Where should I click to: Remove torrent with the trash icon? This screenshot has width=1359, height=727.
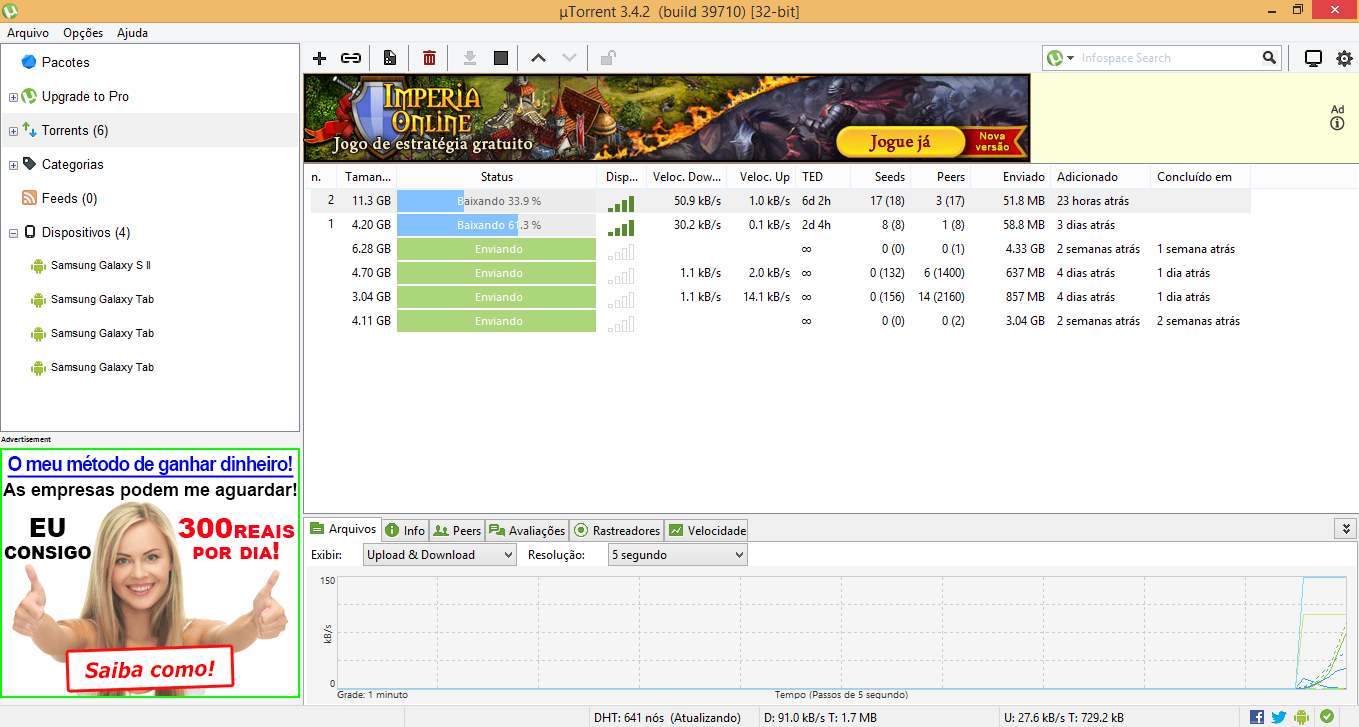[429, 58]
